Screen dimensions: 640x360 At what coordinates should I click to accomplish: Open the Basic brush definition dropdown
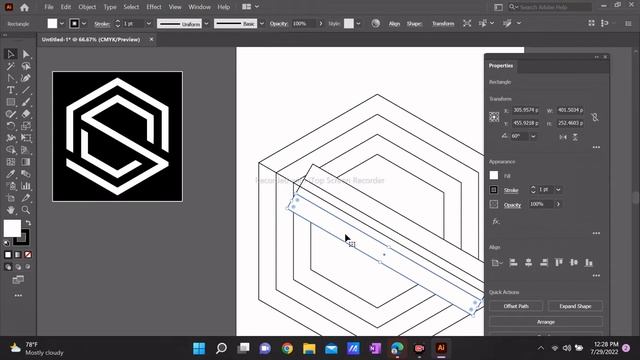[262, 24]
